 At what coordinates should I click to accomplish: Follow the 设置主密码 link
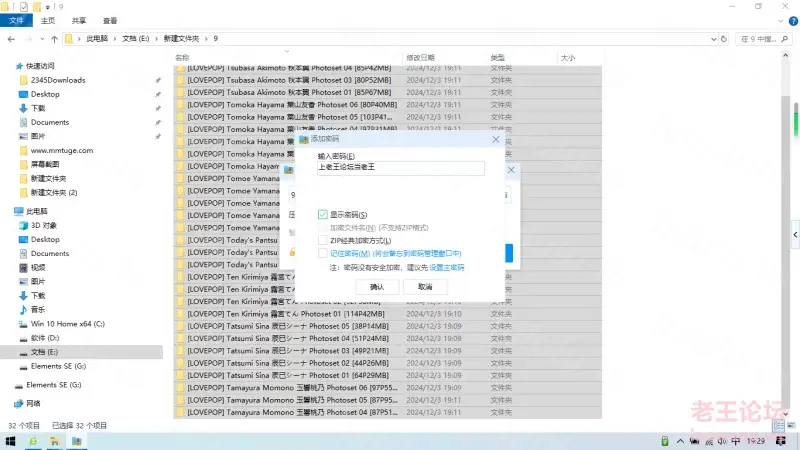[447, 267]
